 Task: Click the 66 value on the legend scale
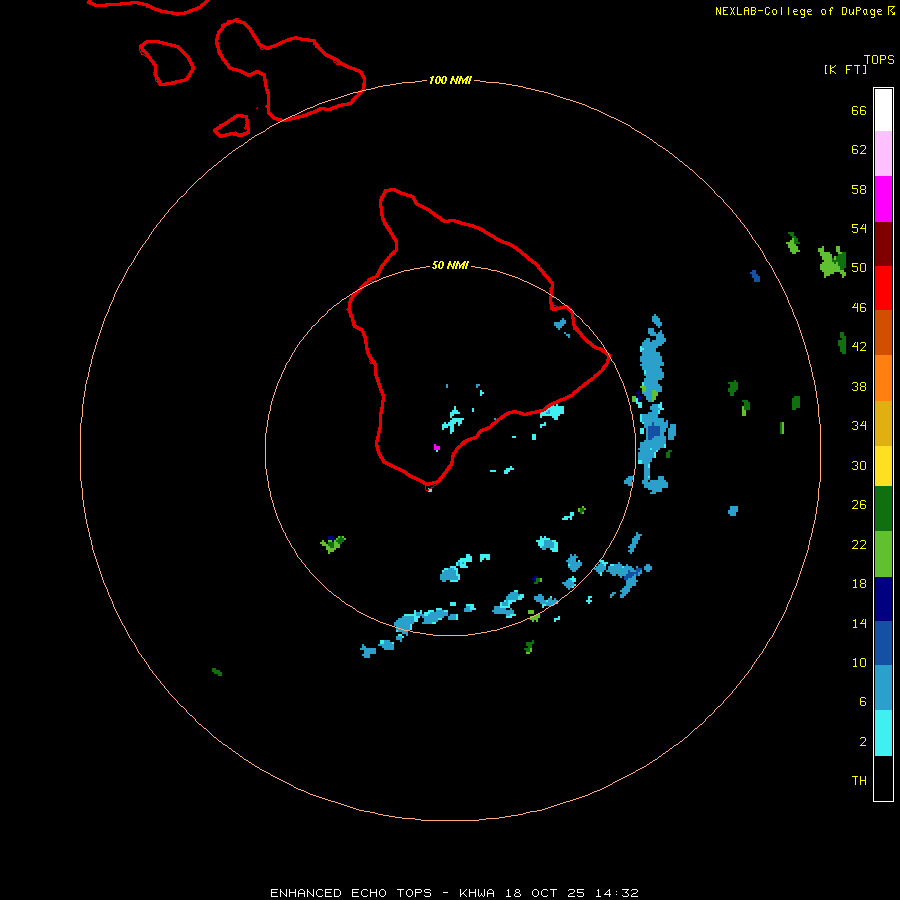pos(859,110)
